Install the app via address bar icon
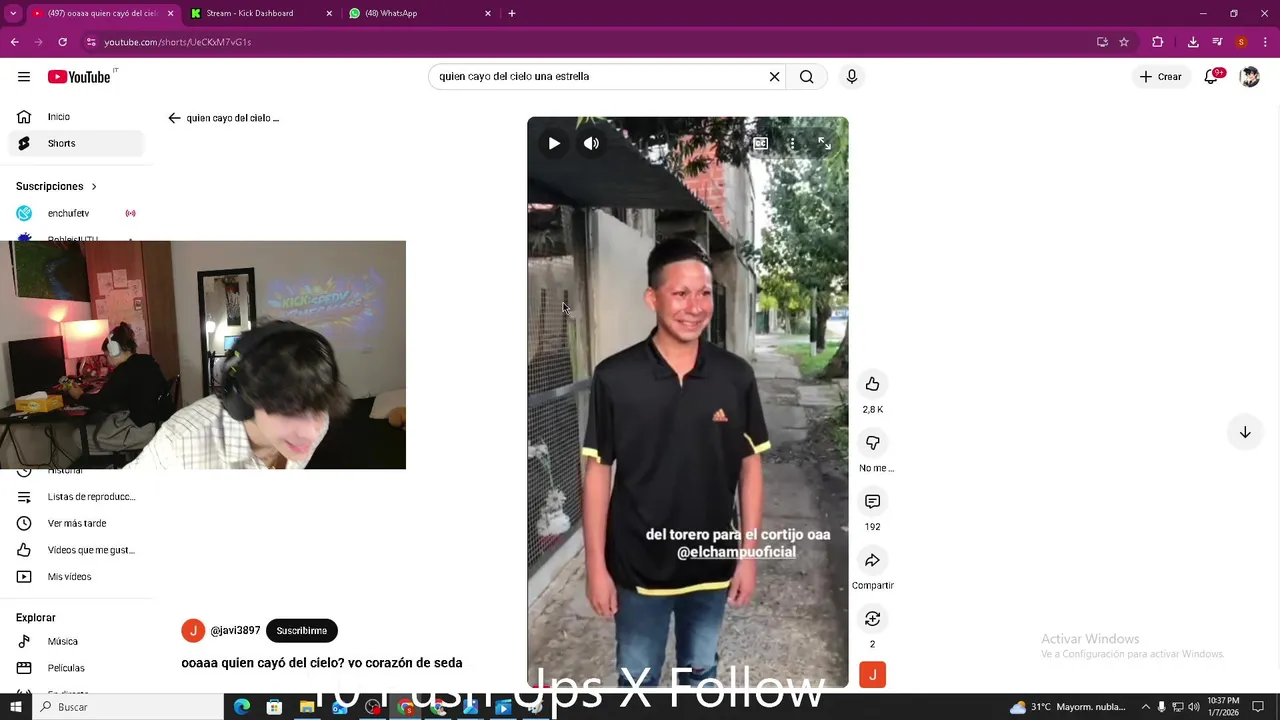The image size is (1280, 720). click(1102, 42)
